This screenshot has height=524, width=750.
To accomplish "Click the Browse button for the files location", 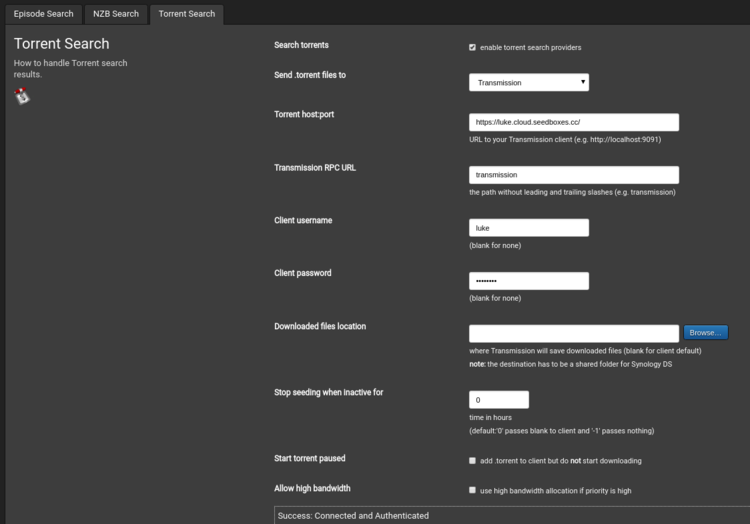I will (706, 332).
